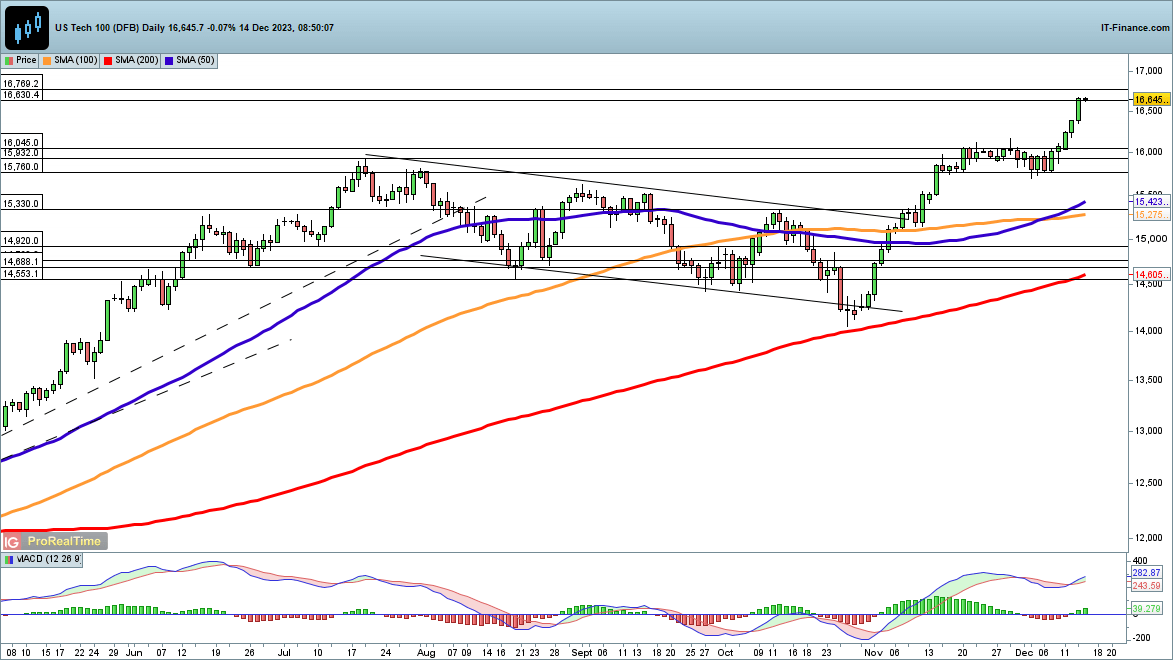Image resolution: width=1173 pixels, height=660 pixels.
Task: Click the SMA 200 value tag 14,605
Action: [1151, 275]
